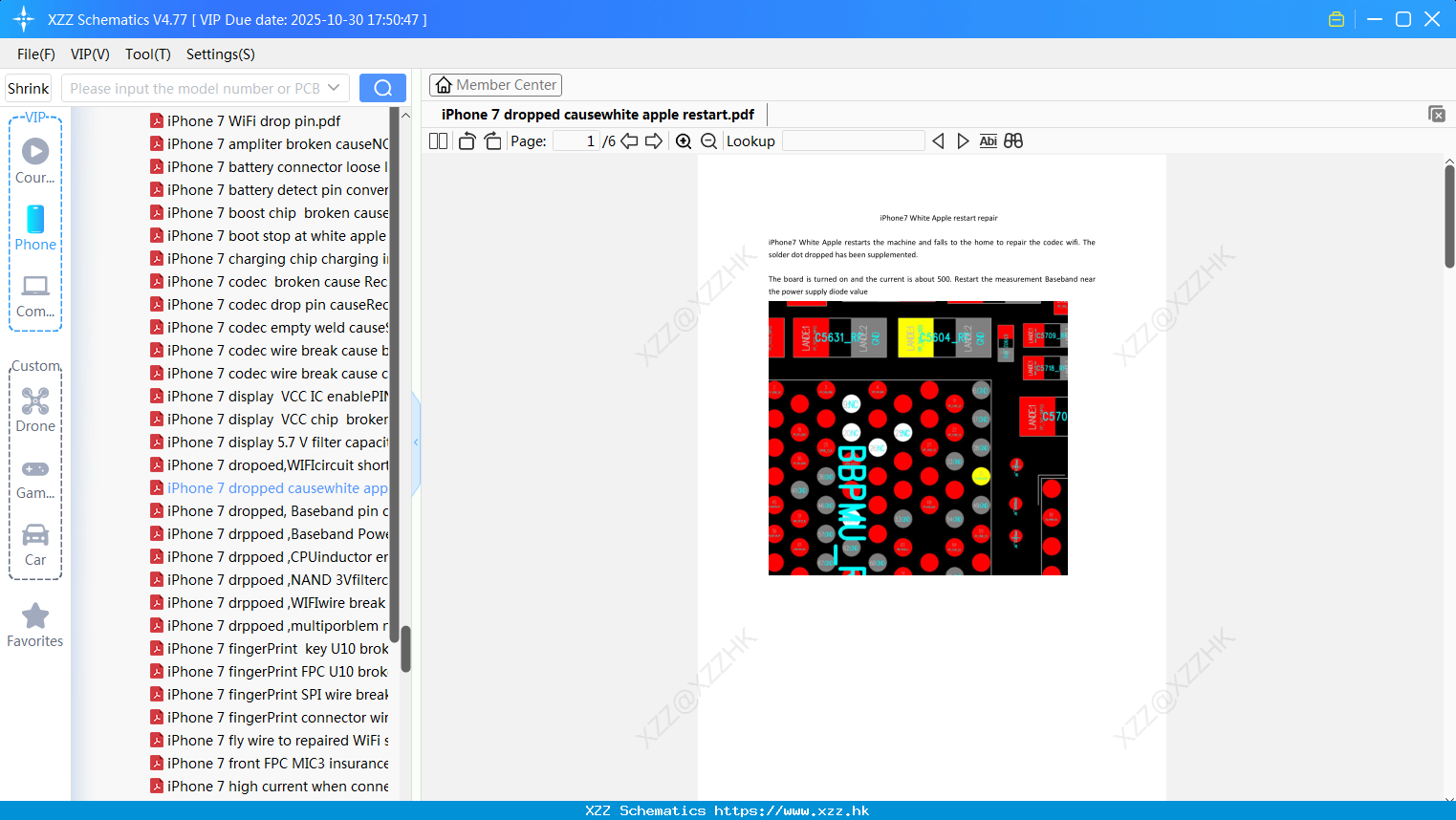This screenshot has width=1456, height=820.
Task: Rotate page clockwise
Action: [x=492, y=141]
